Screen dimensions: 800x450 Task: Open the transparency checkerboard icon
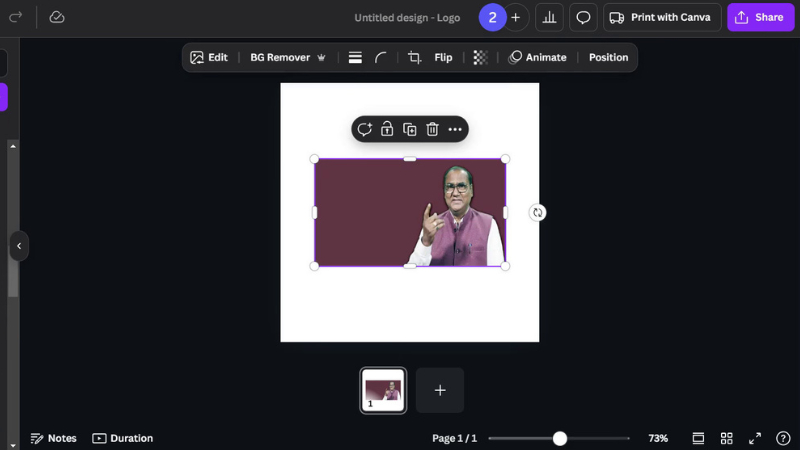pyautogui.click(x=480, y=58)
